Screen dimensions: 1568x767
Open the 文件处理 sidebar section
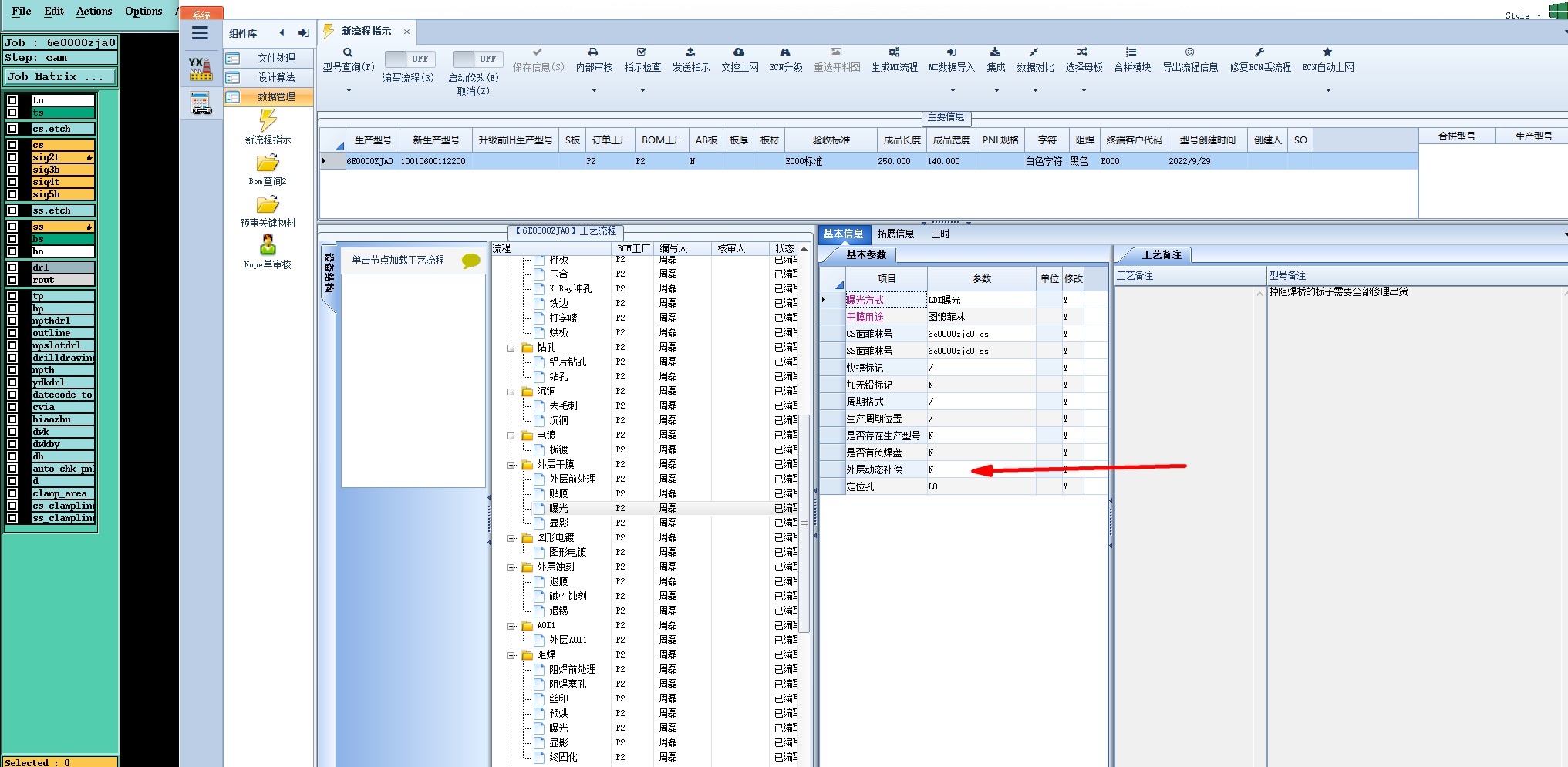pos(268,58)
